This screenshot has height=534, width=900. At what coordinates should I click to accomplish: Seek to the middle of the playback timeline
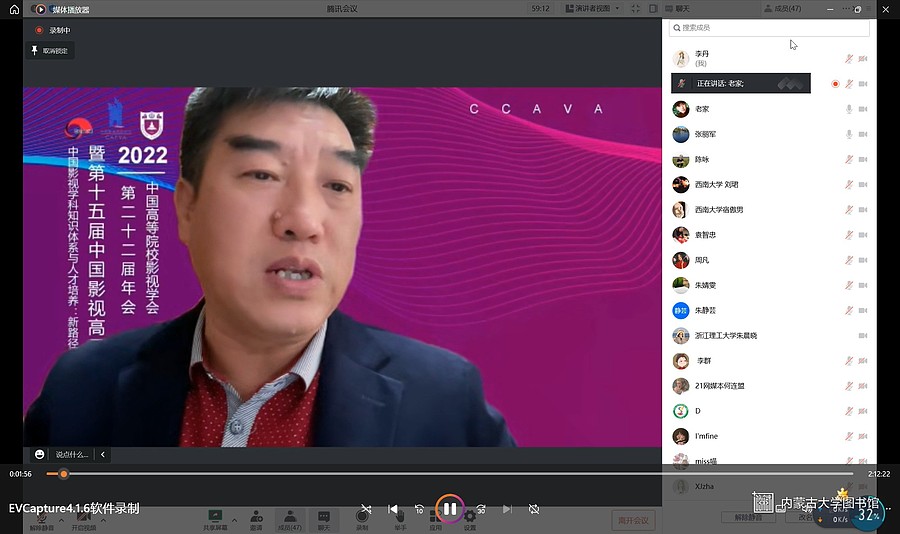(x=450, y=474)
